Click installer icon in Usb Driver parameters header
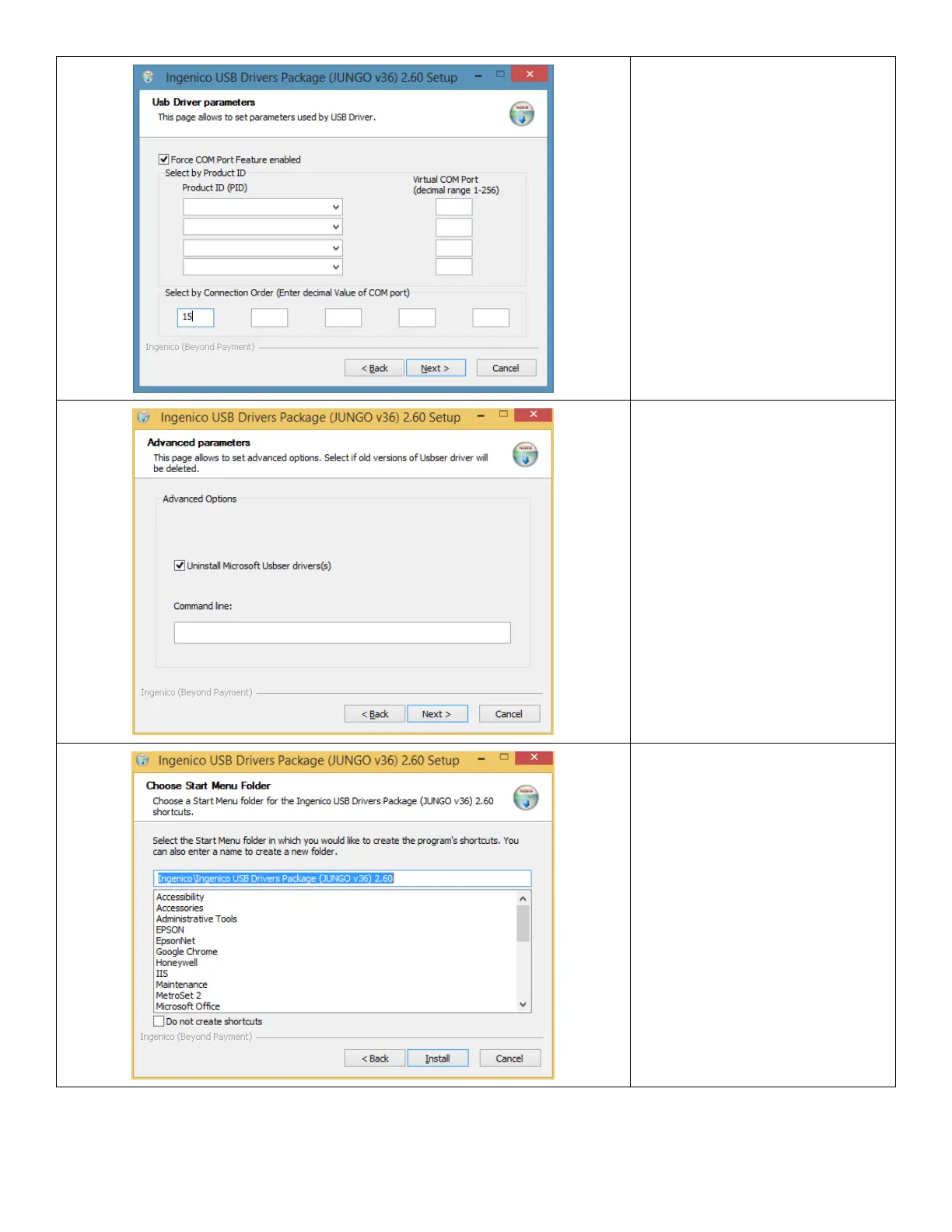 (522, 114)
